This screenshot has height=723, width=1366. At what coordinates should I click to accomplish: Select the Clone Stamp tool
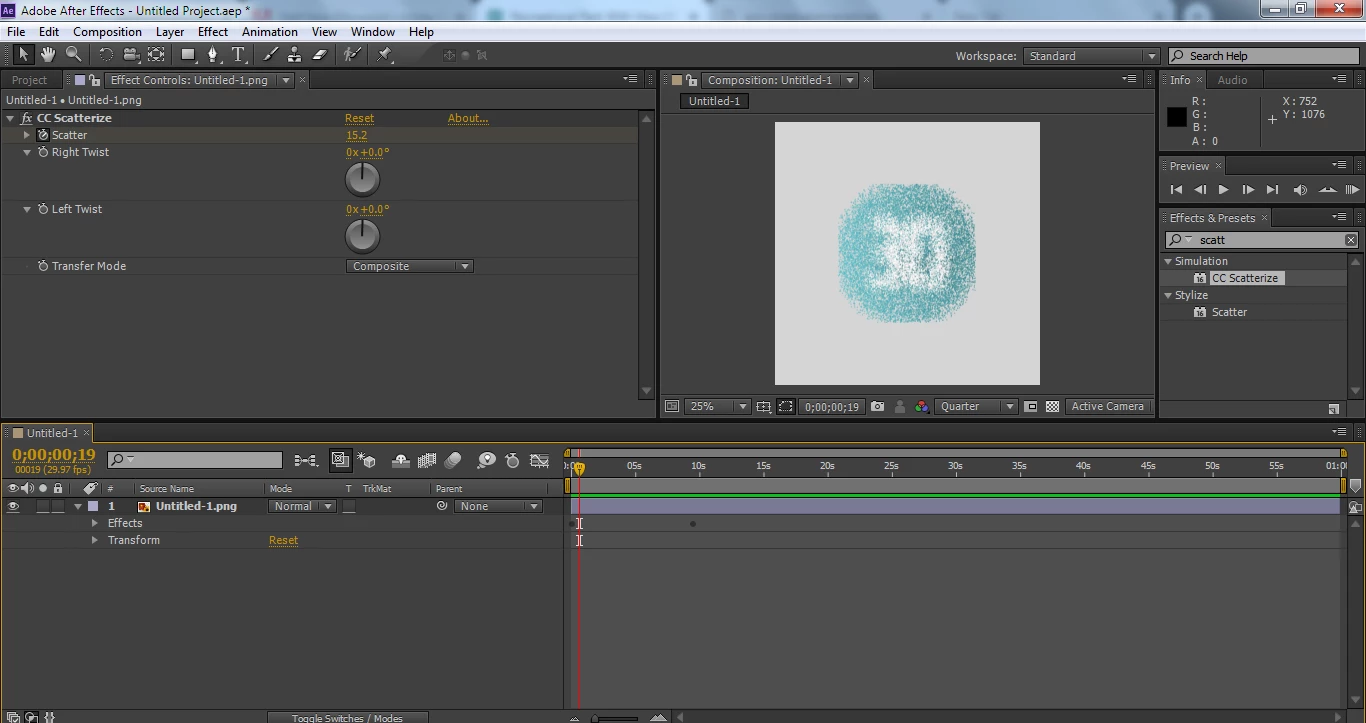[295, 55]
